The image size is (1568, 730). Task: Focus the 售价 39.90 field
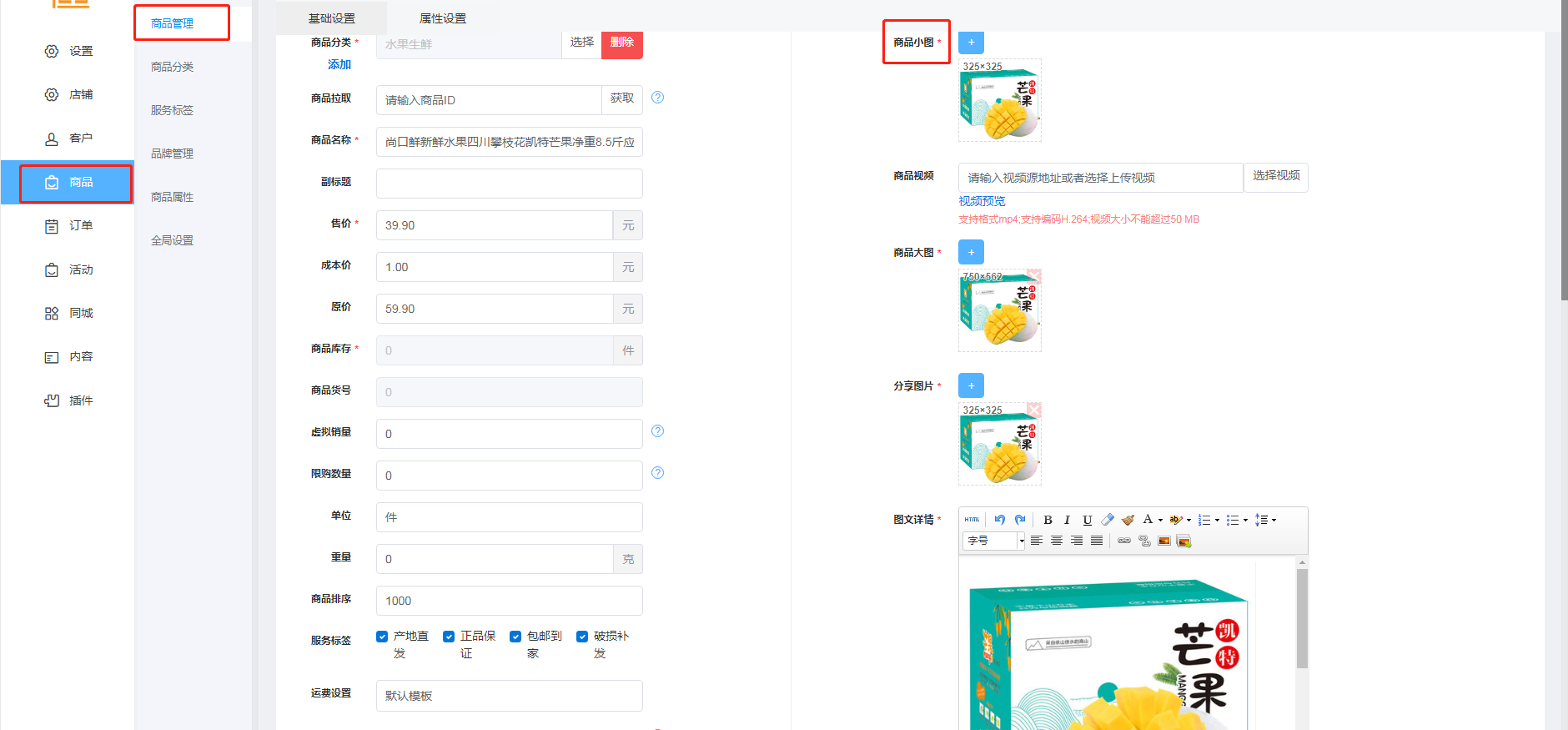(495, 225)
